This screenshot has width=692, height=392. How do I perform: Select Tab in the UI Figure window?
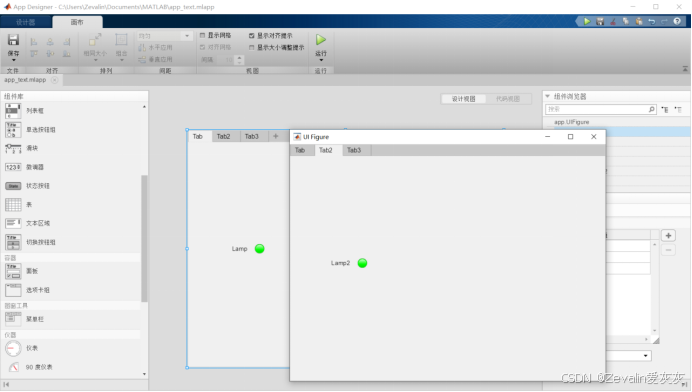click(x=300, y=150)
